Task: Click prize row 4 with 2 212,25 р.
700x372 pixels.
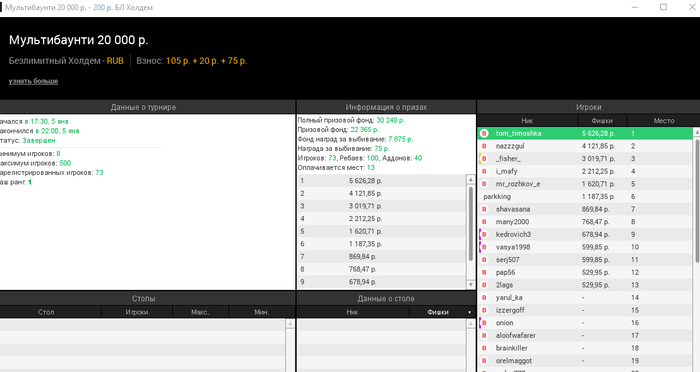Action: click(x=382, y=219)
